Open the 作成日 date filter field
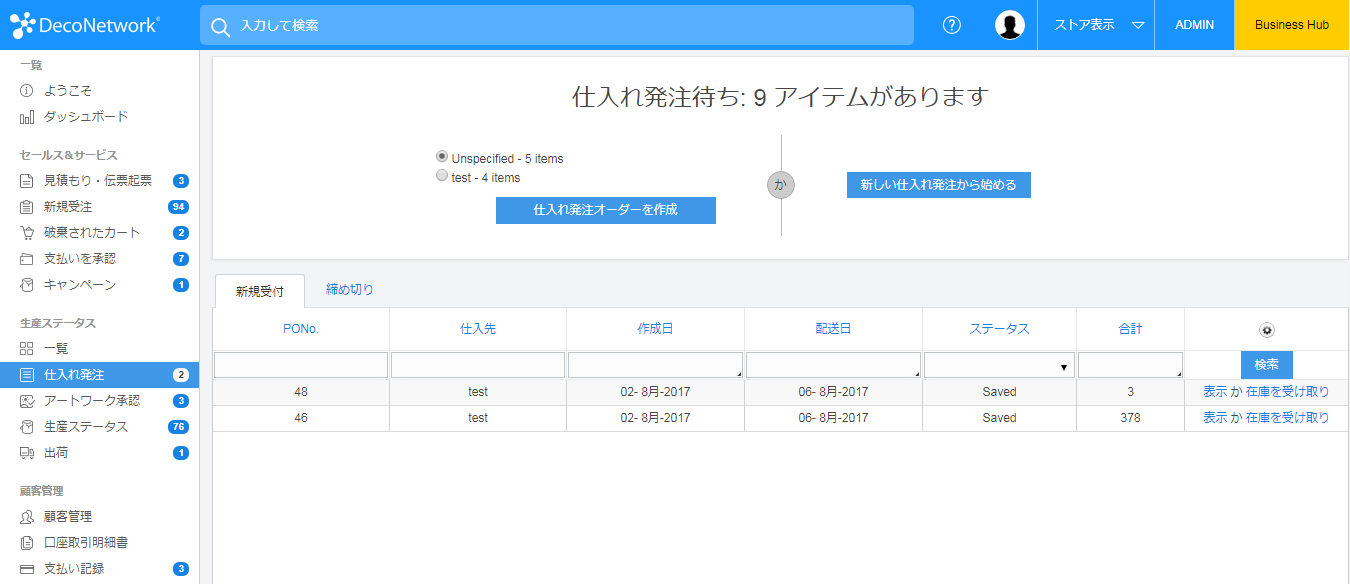Viewport: 1350px width, 584px height. coord(655,366)
